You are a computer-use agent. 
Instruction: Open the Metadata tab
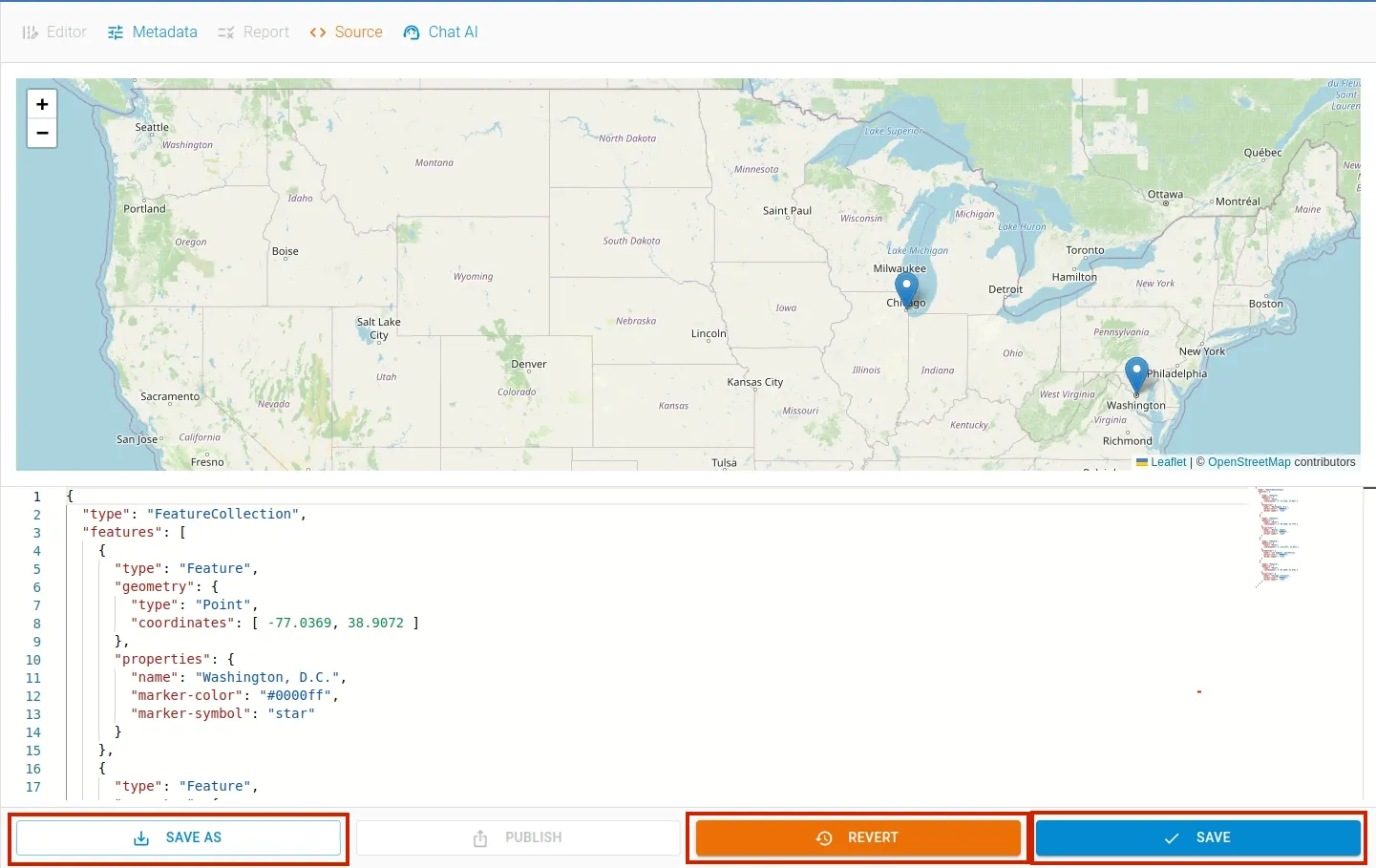click(x=153, y=32)
